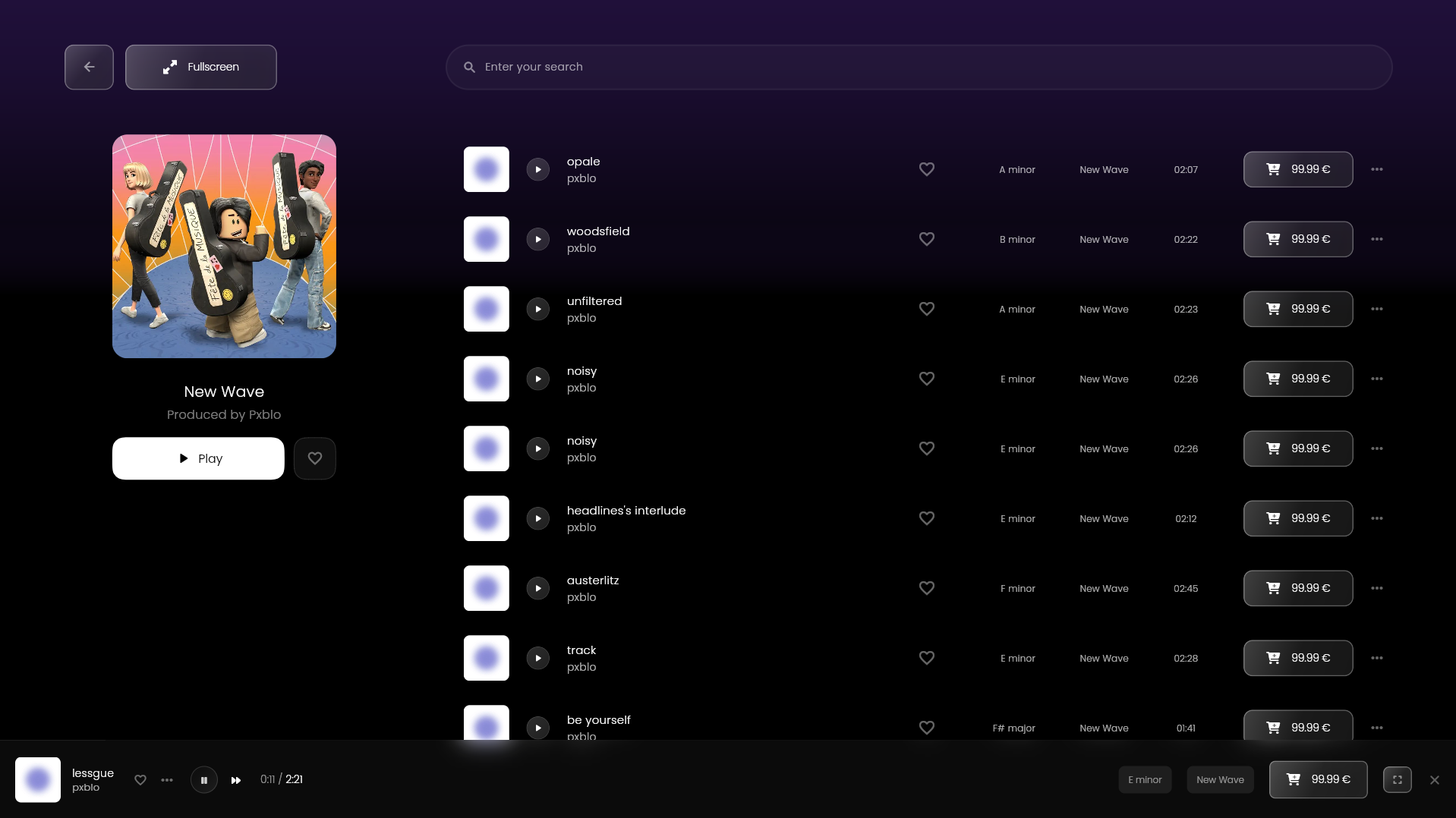The width and height of the screenshot is (1456, 818).
Task: Play the woodsfield track
Action: [x=538, y=239]
